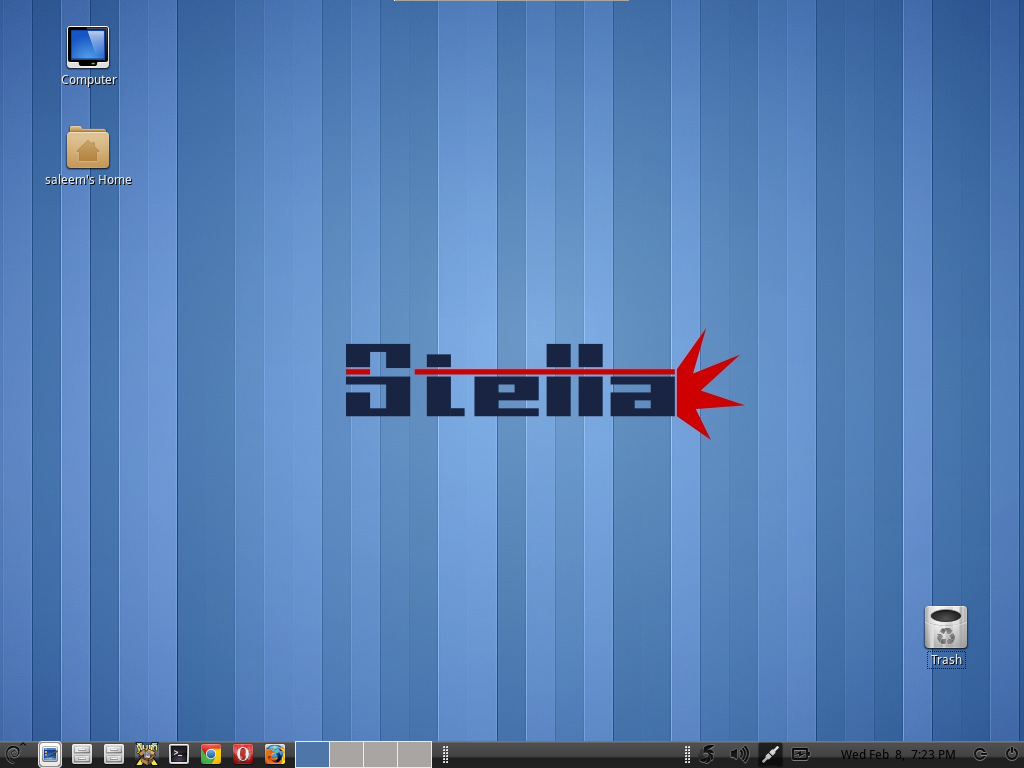The image size is (1024, 768).
Task: Open saleem's Home folder icon
Action: pyautogui.click(x=88, y=147)
